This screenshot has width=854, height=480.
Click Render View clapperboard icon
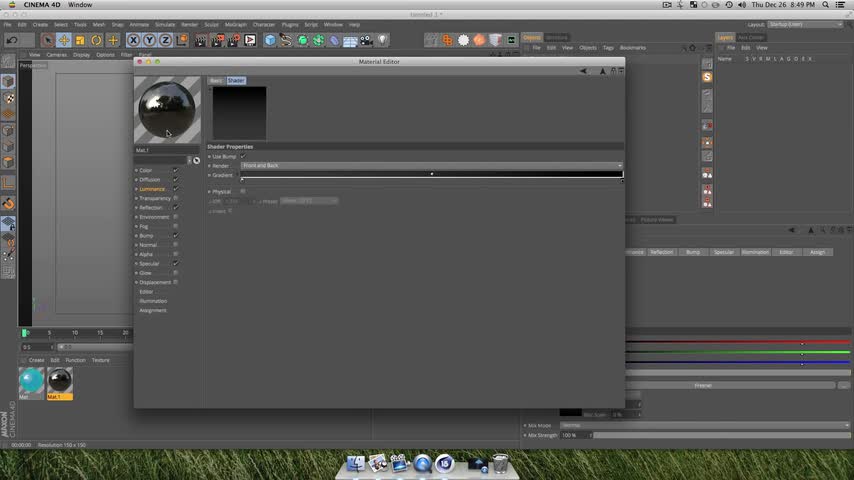point(201,40)
